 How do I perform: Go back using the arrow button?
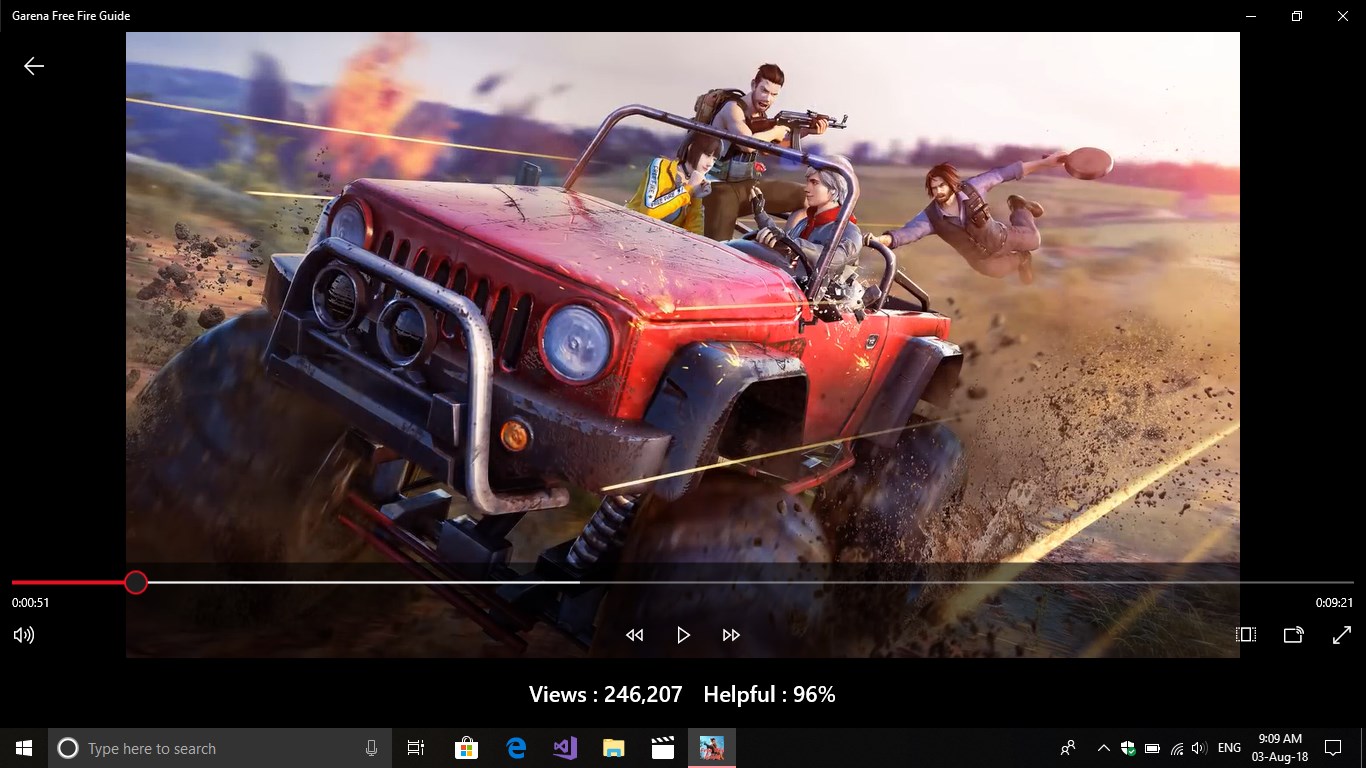click(34, 66)
